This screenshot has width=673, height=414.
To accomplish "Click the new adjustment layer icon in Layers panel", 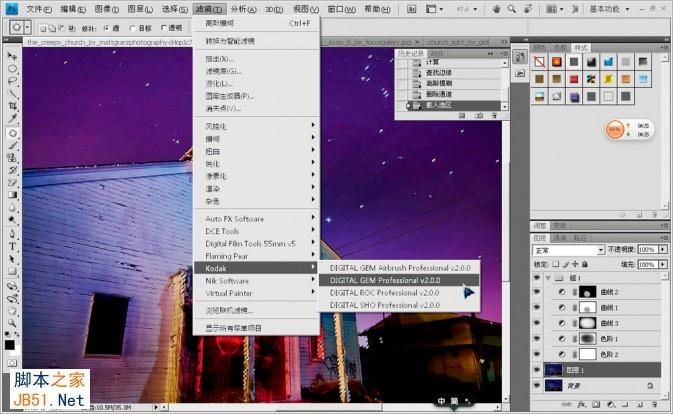I will click(x=611, y=404).
